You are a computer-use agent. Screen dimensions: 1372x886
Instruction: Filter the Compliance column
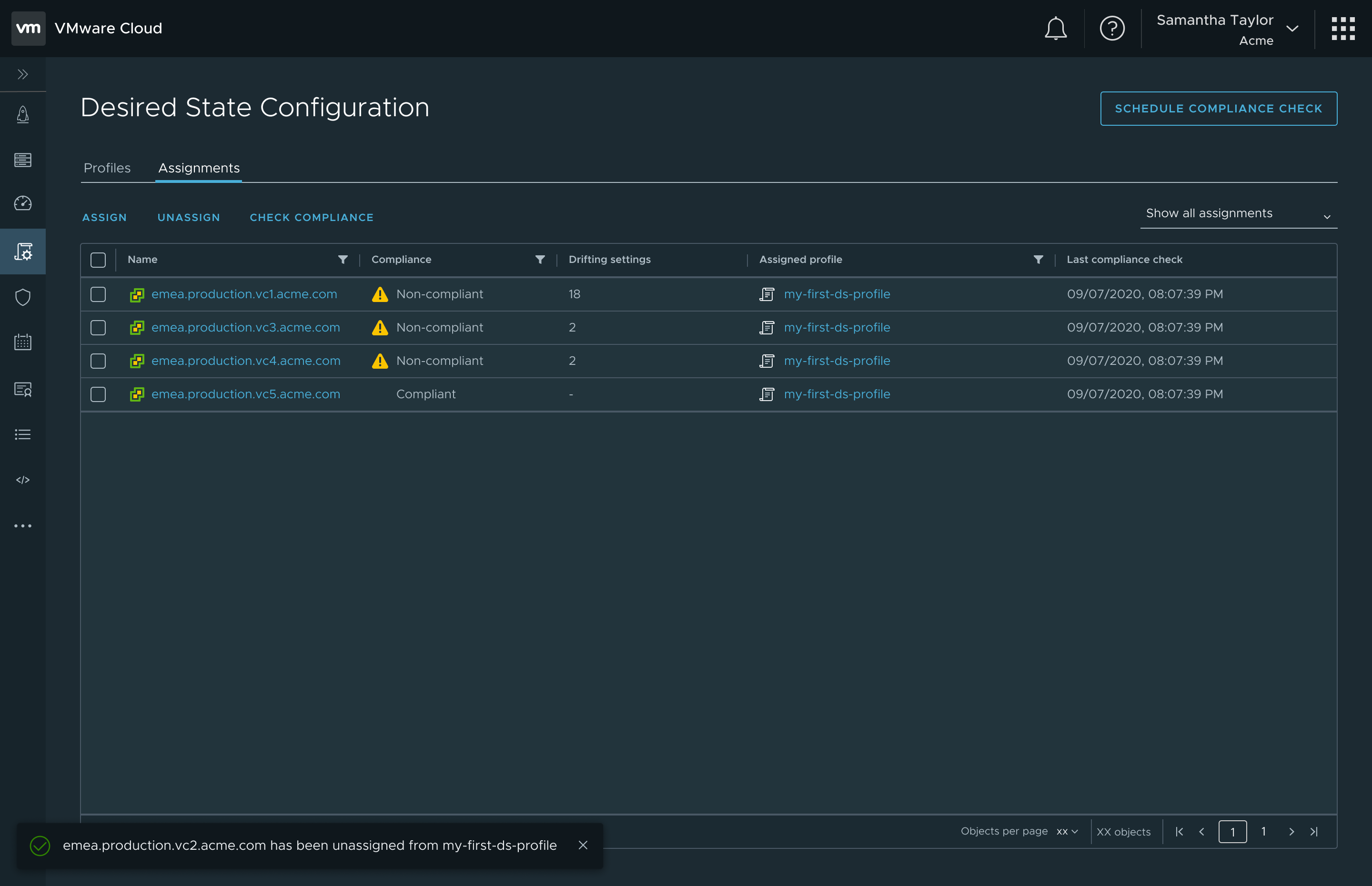(x=540, y=260)
